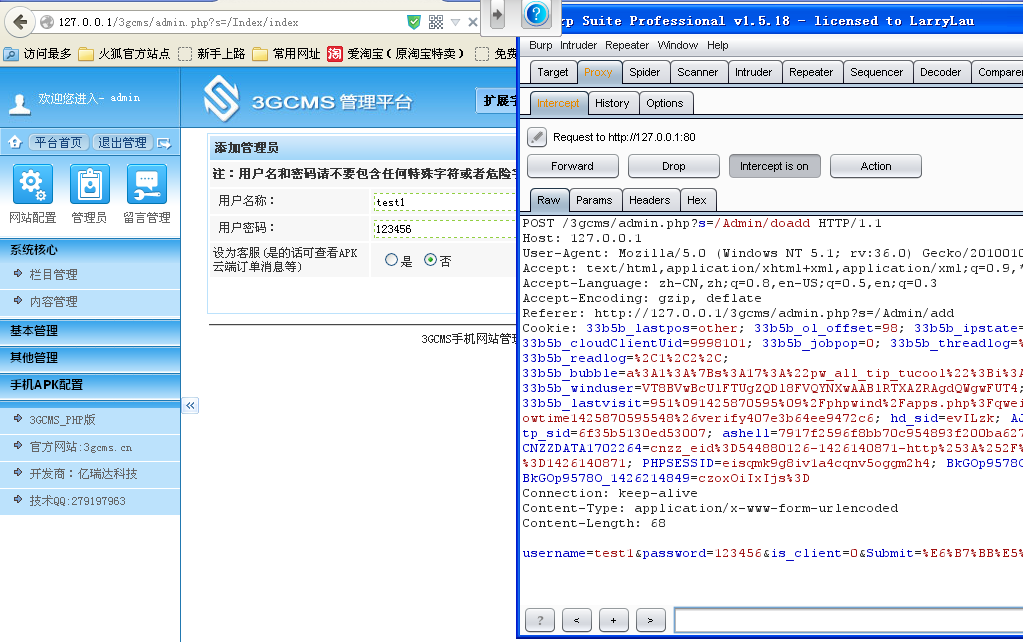Switch to the Hex view tab

click(x=697, y=200)
